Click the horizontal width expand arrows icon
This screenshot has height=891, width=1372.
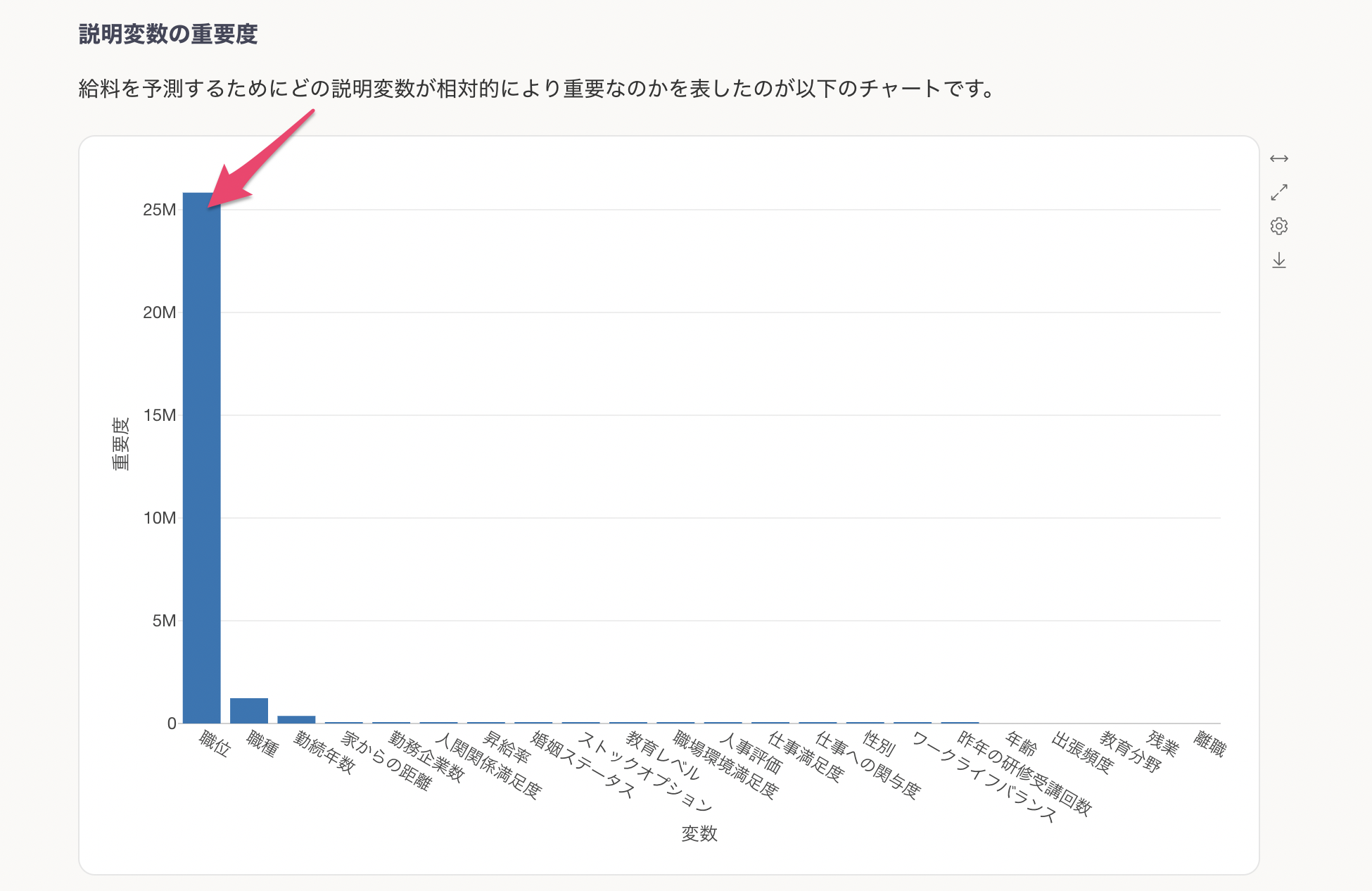(1278, 158)
